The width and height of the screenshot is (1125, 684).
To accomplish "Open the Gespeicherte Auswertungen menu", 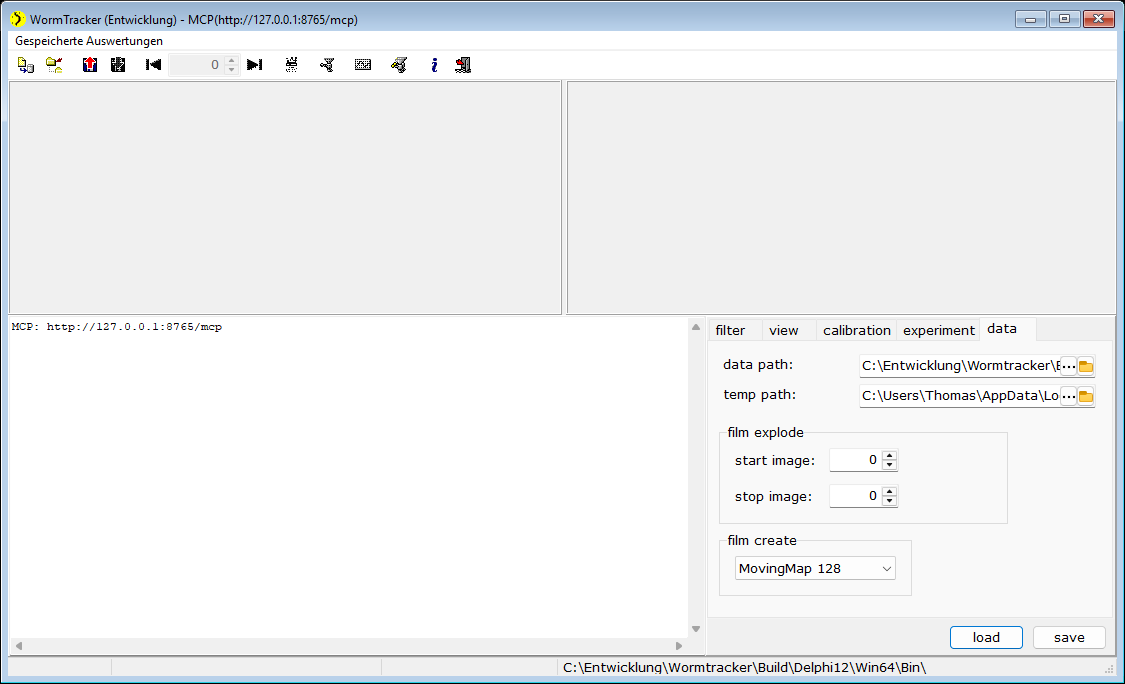I will click(89, 41).
